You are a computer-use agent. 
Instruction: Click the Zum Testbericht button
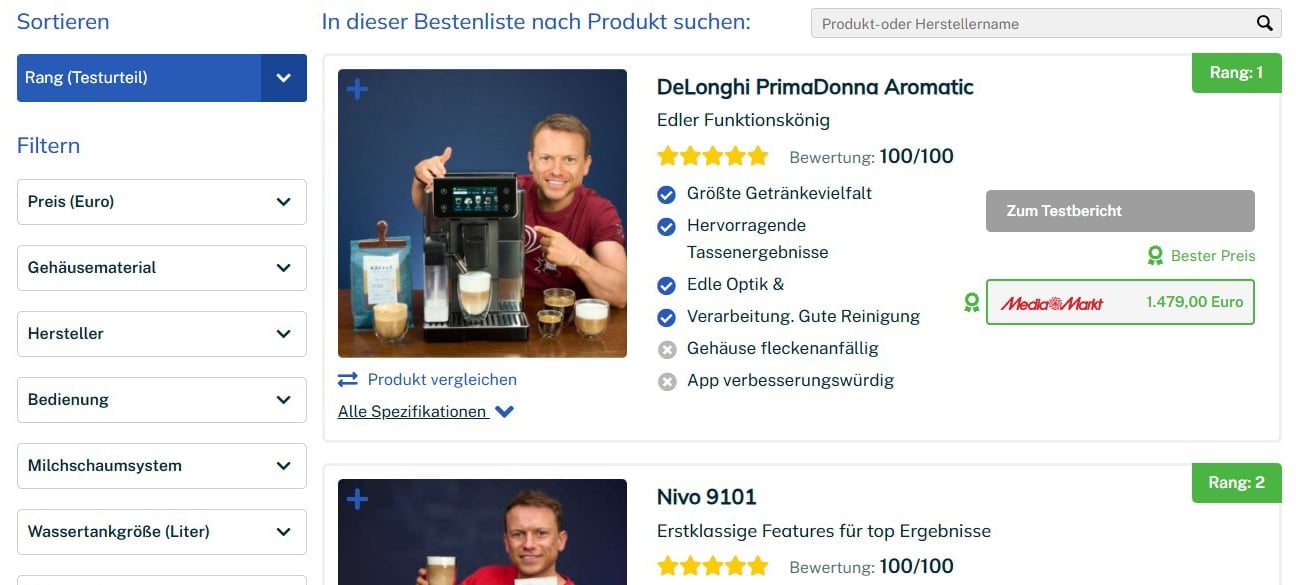(1120, 211)
